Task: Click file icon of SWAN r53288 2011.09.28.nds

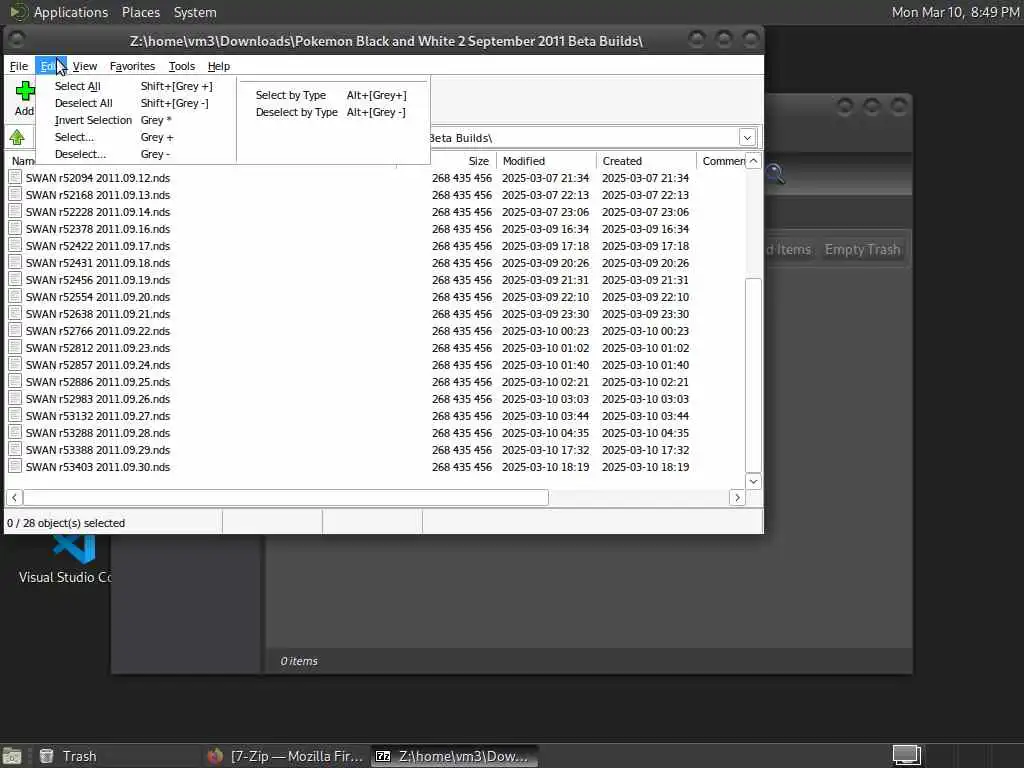Action: [15, 432]
